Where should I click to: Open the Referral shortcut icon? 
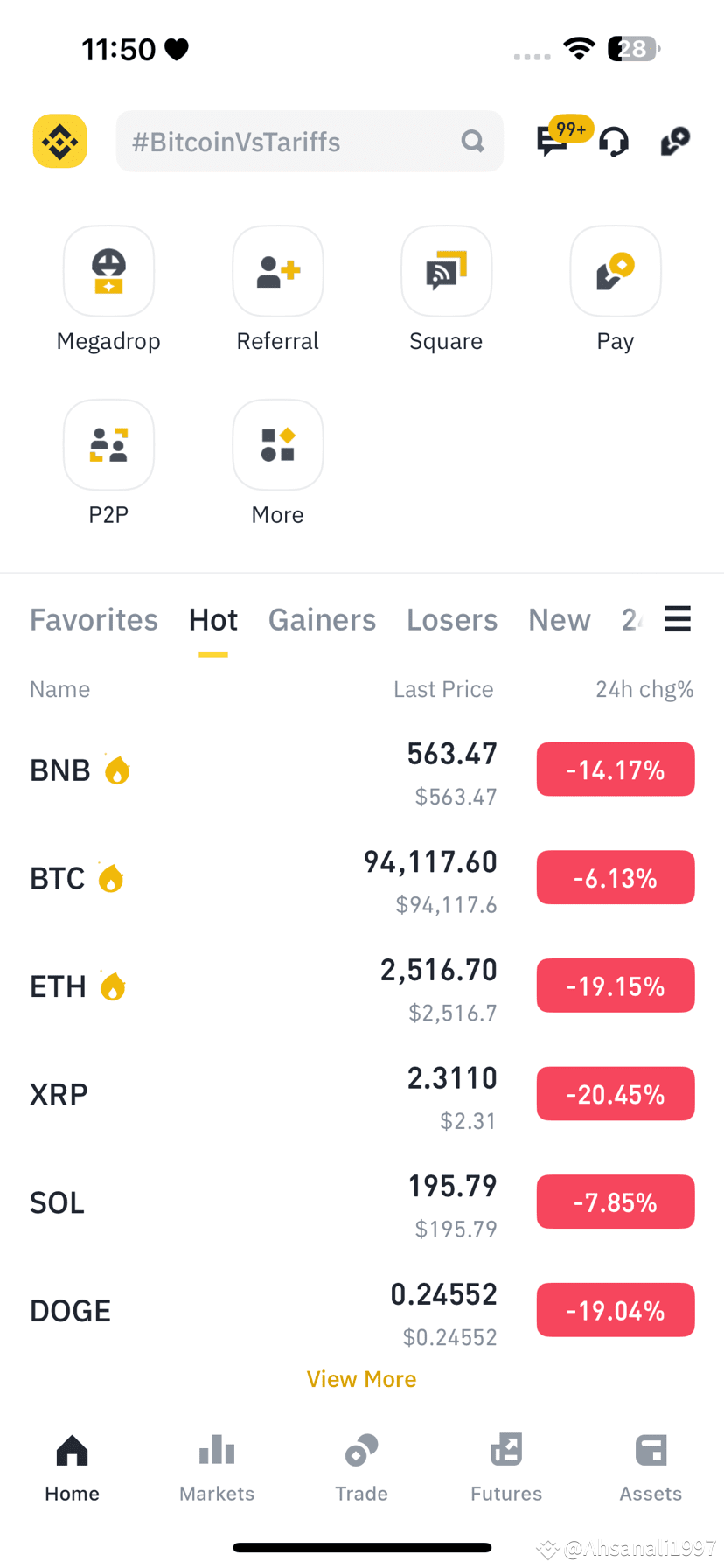[x=278, y=271]
